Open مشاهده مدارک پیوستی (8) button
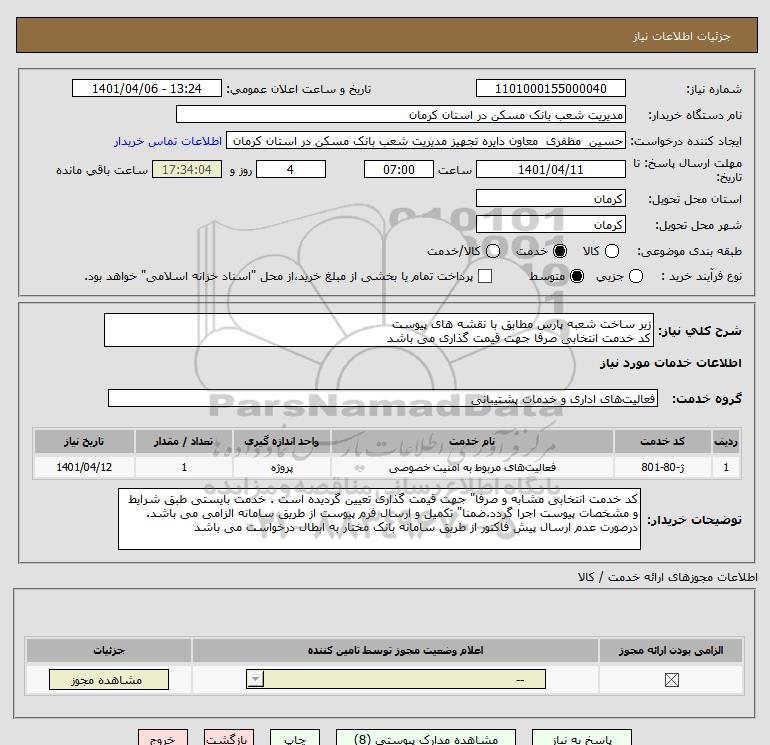The height and width of the screenshot is (745, 770). (x=426, y=738)
